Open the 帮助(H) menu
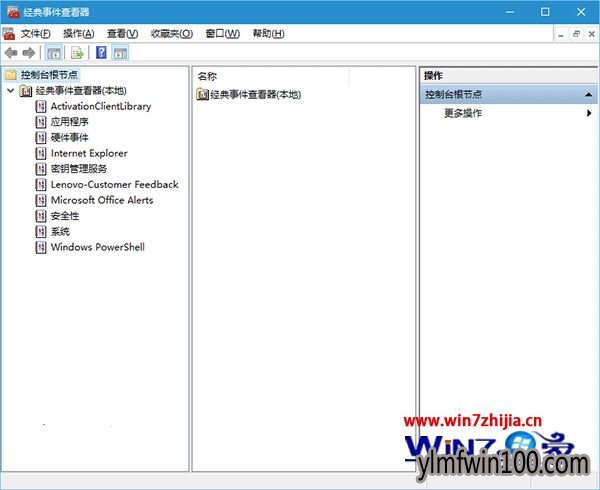 pyautogui.click(x=269, y=34)
